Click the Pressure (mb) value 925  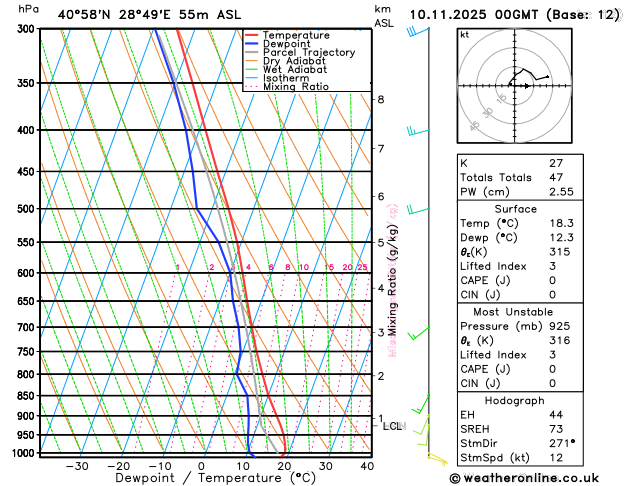[560, 326]
